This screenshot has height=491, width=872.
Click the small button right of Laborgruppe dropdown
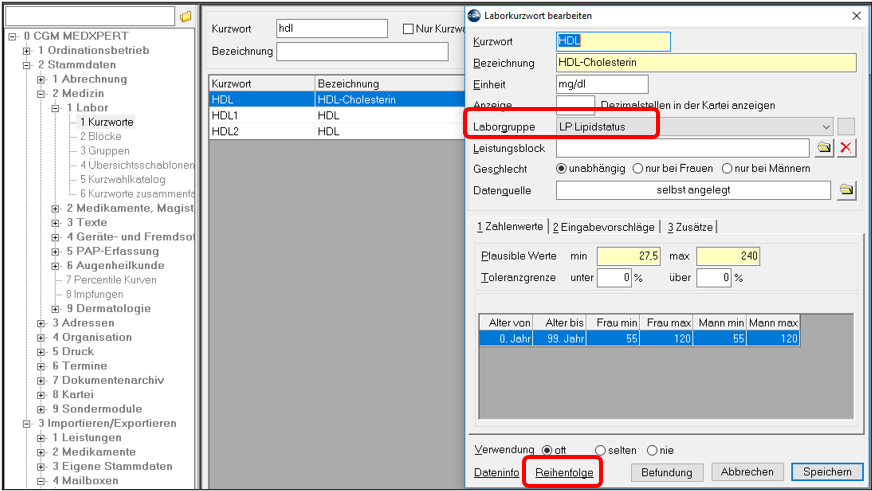coord(846,127)
